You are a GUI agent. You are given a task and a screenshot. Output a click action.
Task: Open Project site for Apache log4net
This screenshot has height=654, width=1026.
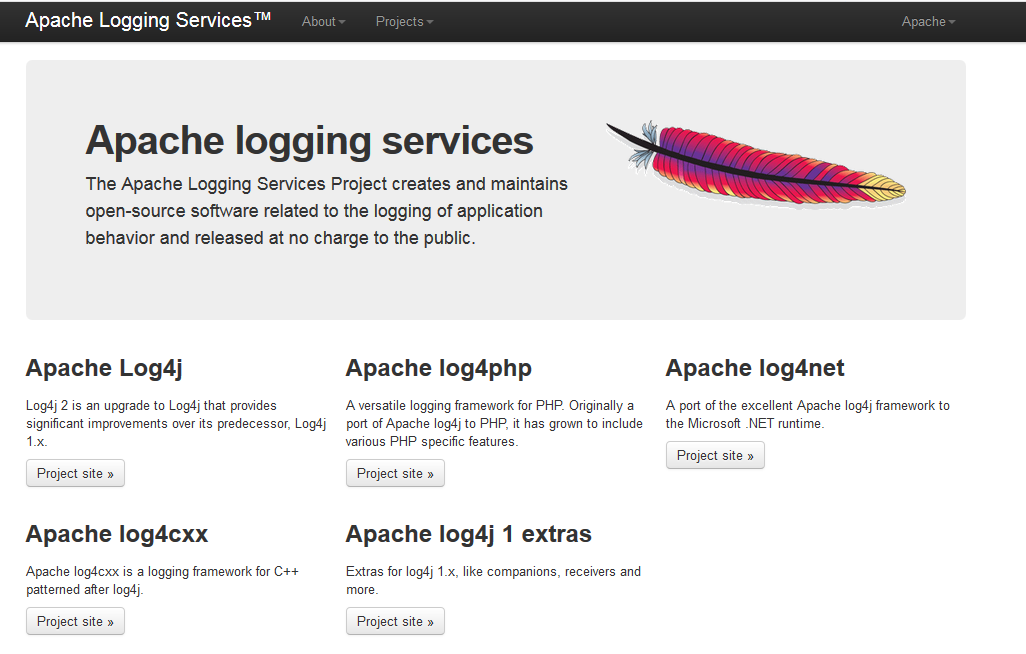[x=715, y=455]
